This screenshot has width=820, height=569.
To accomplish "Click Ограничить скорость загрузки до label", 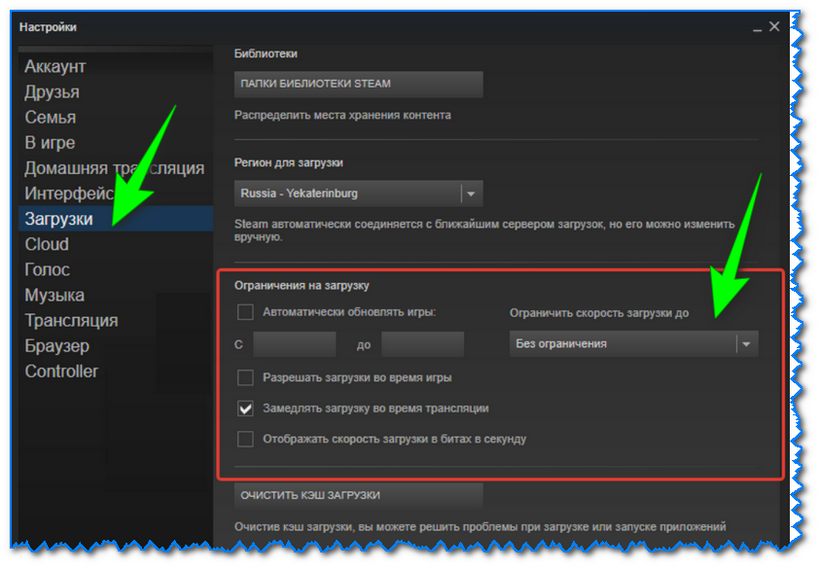I will (x=599, y=313).
